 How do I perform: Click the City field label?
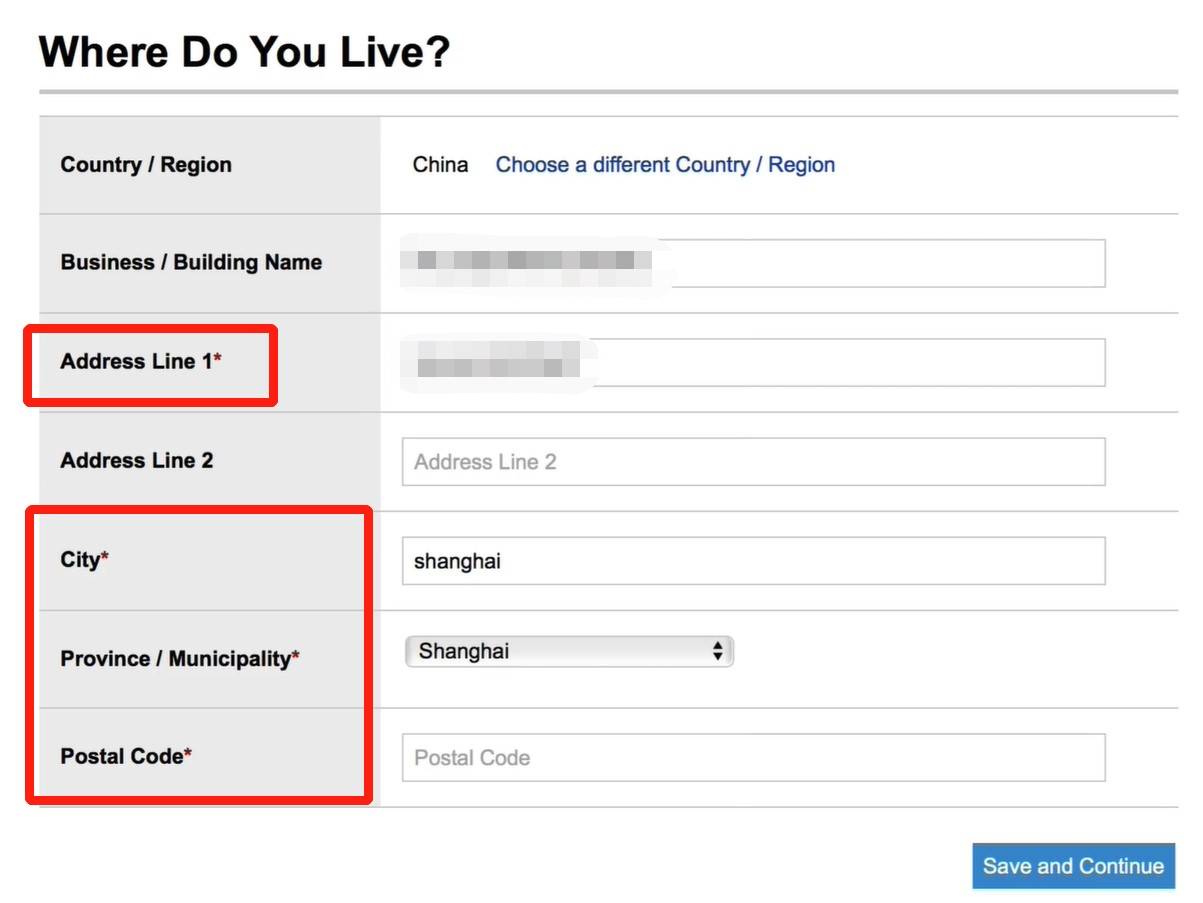coord(80,560)
